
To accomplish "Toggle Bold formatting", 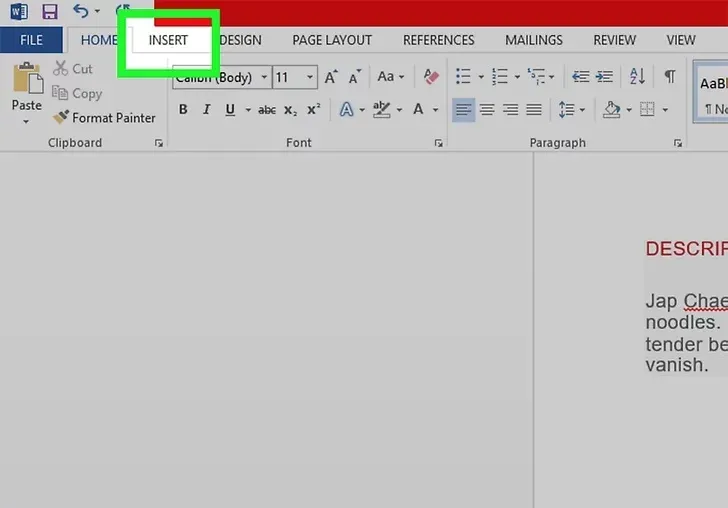I will [x=183, y=110].
